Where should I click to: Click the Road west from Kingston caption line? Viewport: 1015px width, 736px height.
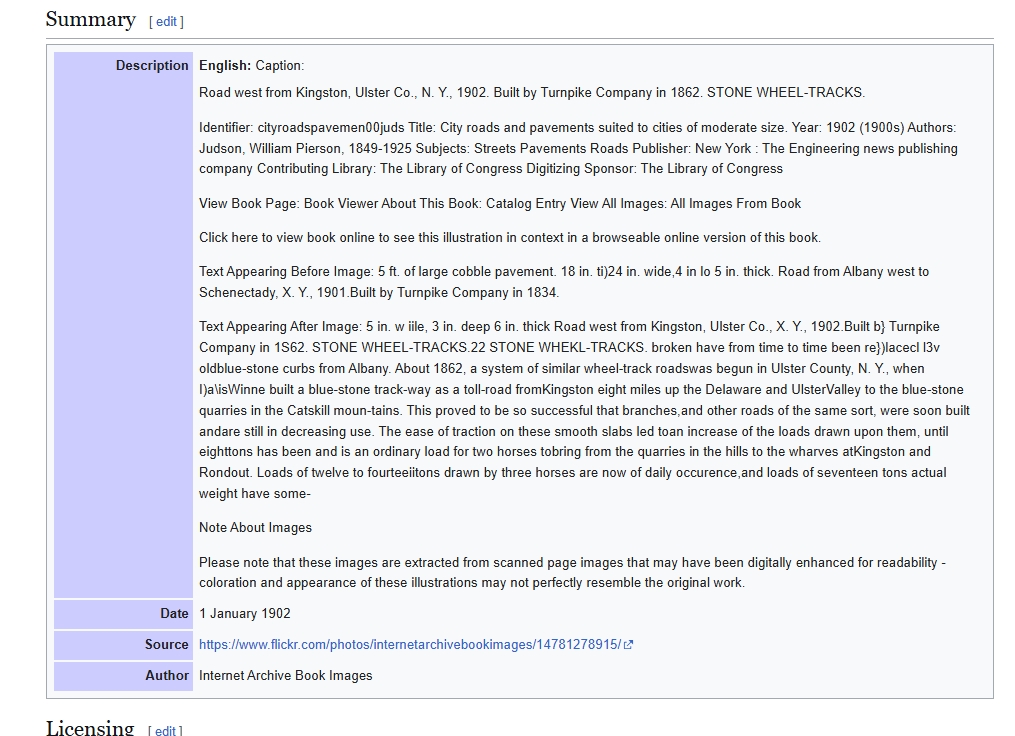pos(531,93)
